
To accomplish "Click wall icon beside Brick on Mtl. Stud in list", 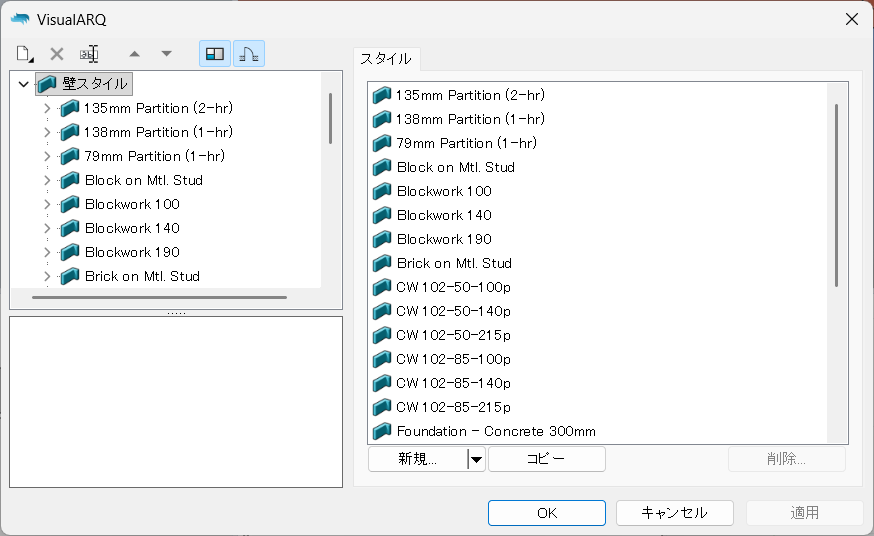I will click(382, 263).
